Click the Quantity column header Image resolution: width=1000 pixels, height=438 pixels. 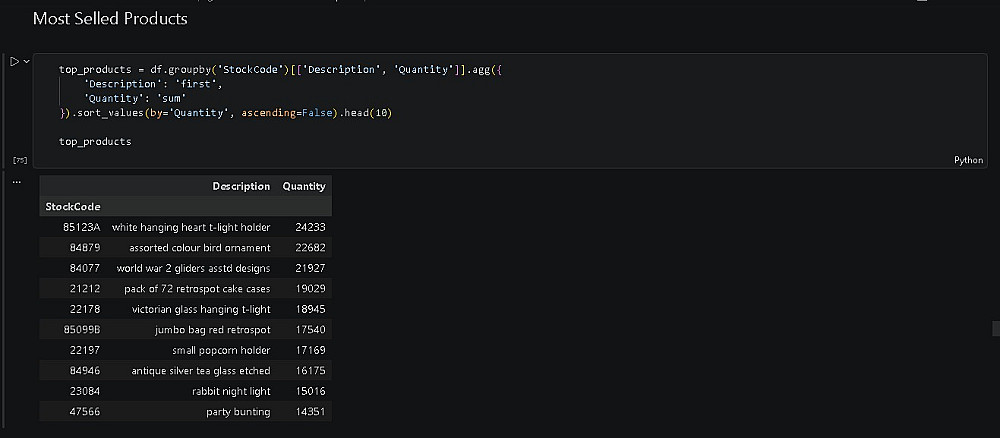click(304, 186)
